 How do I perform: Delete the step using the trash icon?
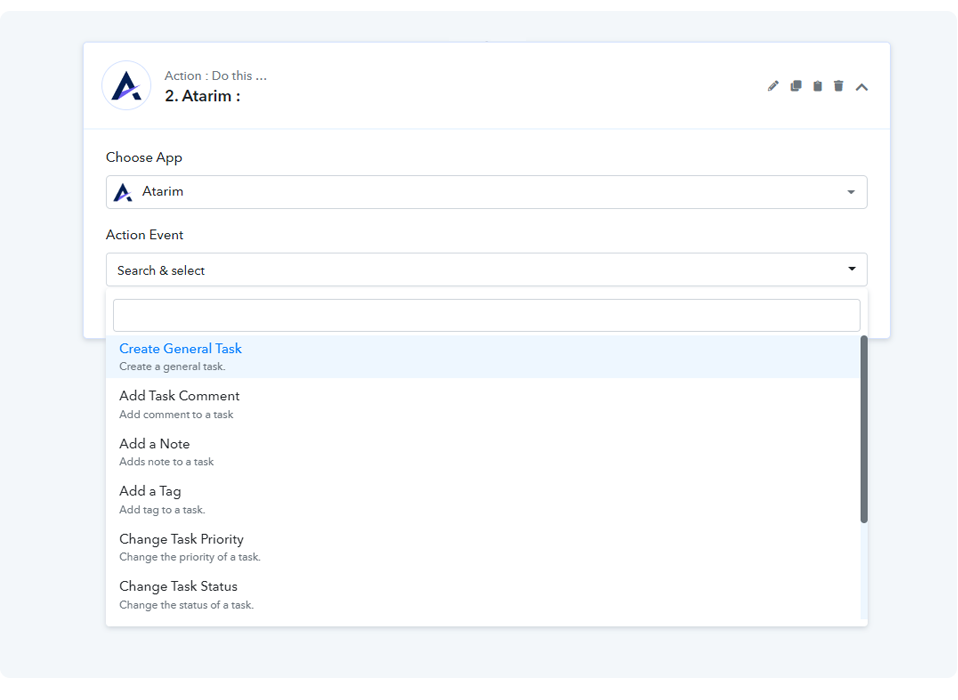[839, 86]
